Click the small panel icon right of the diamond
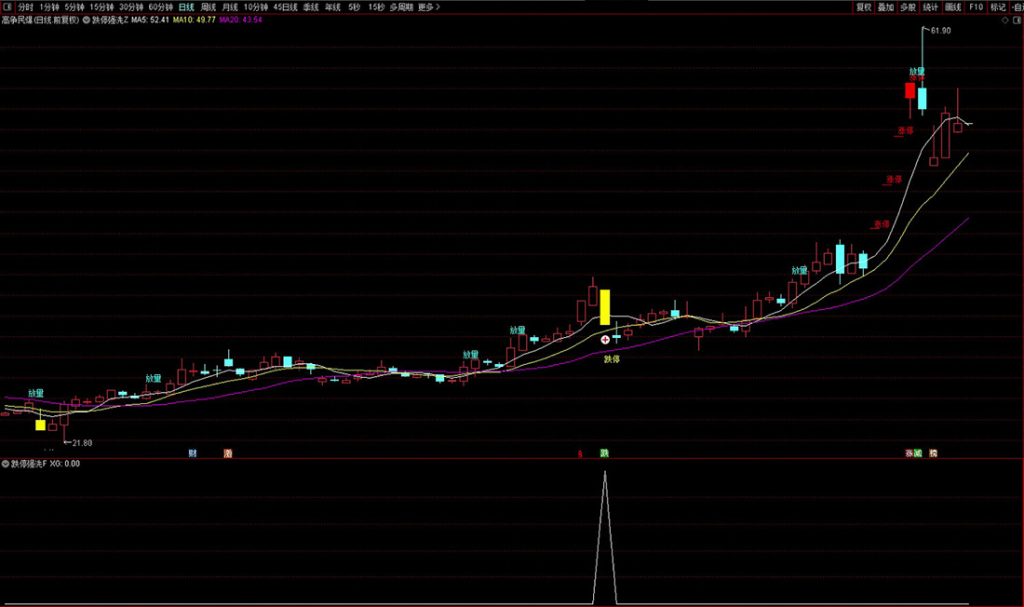This screenshot has height=607, width=1024. (x=1015, y=19)
